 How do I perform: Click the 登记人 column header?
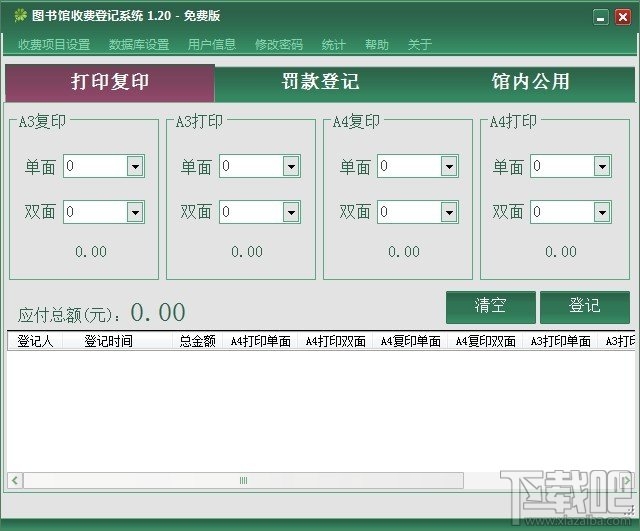[35, 341]
